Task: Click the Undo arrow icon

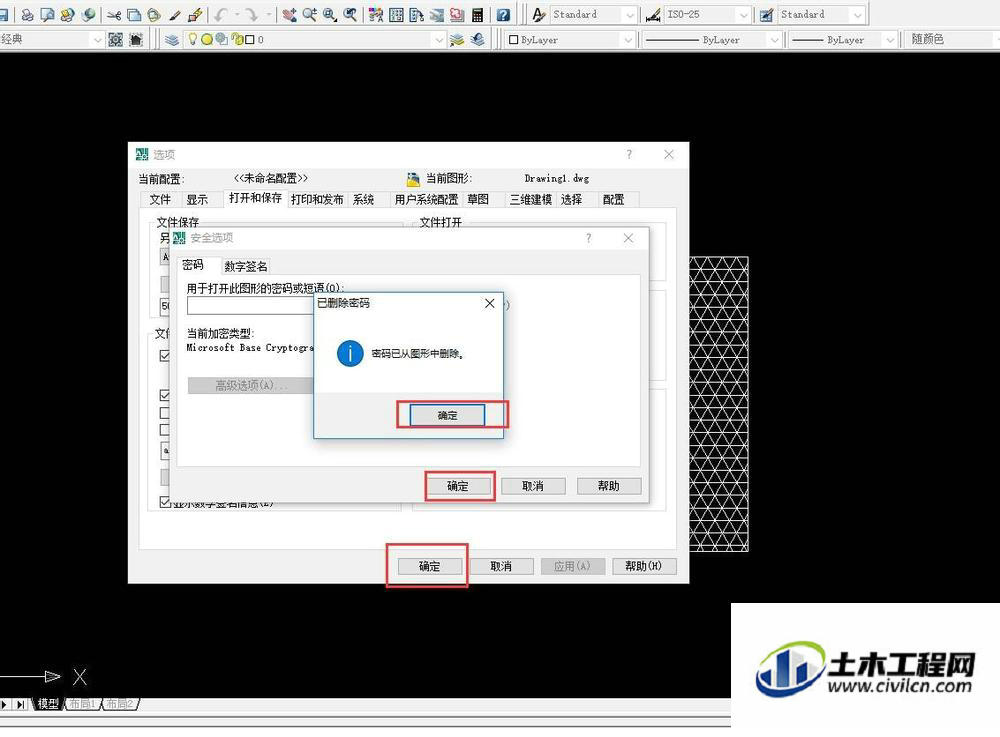Action: (x=221, y=15)
